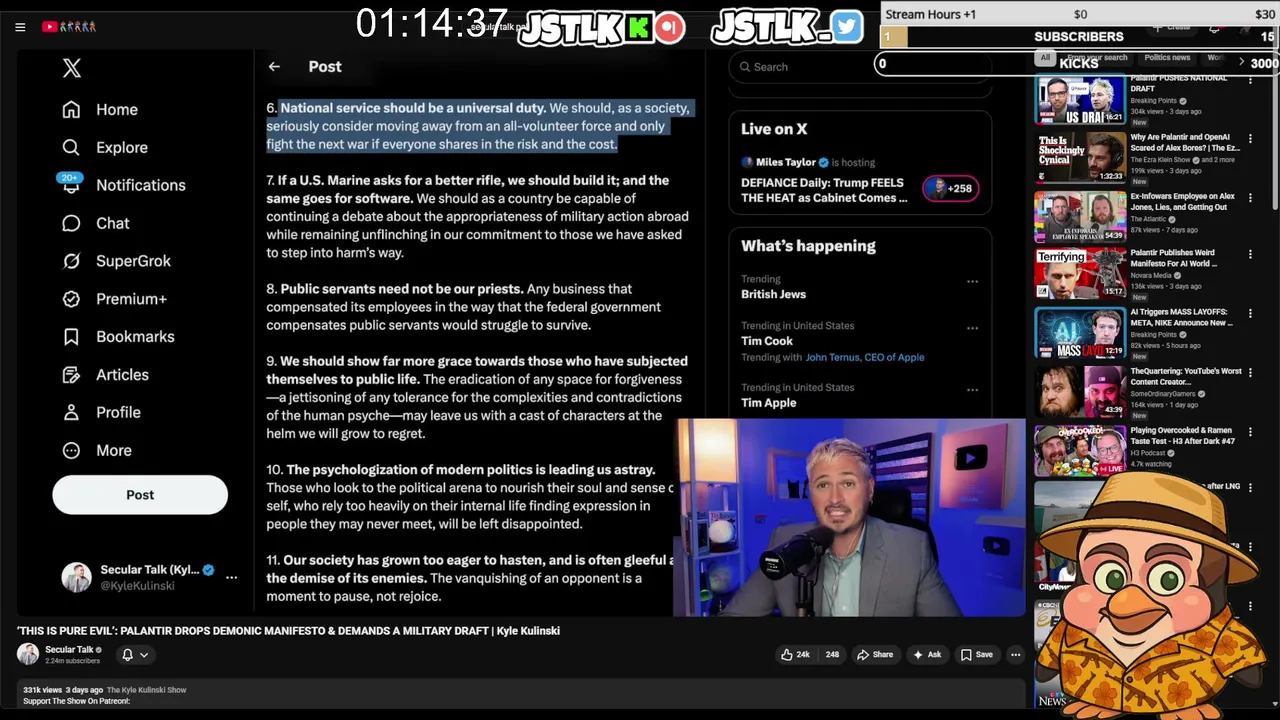This screenshot has height=720, width=1280.
Task: Open options for British Jews trend
Action: click(x=972, y=281)
